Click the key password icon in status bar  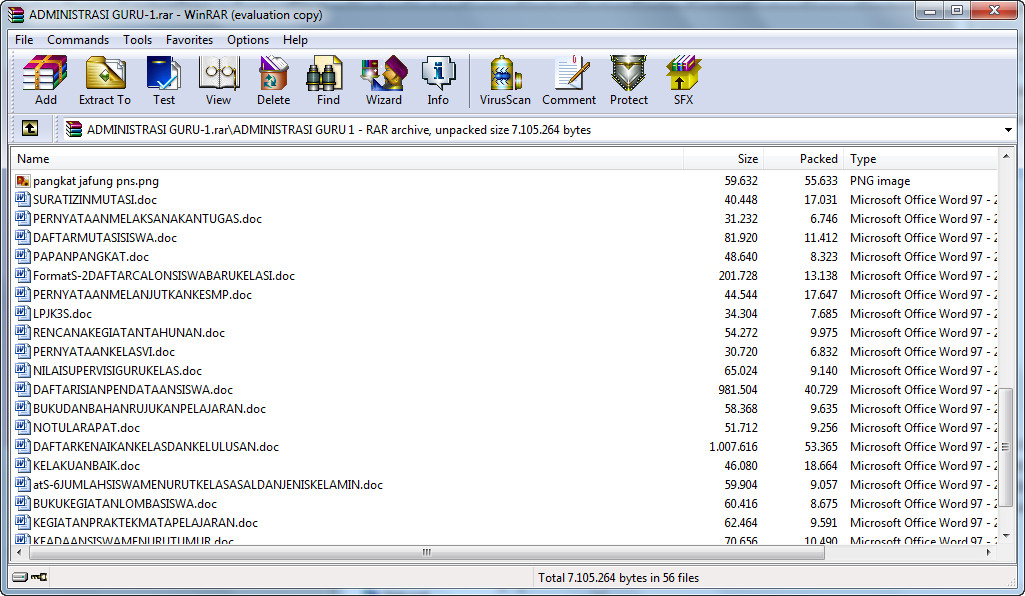pyautogui.click(x=39, y=577)
